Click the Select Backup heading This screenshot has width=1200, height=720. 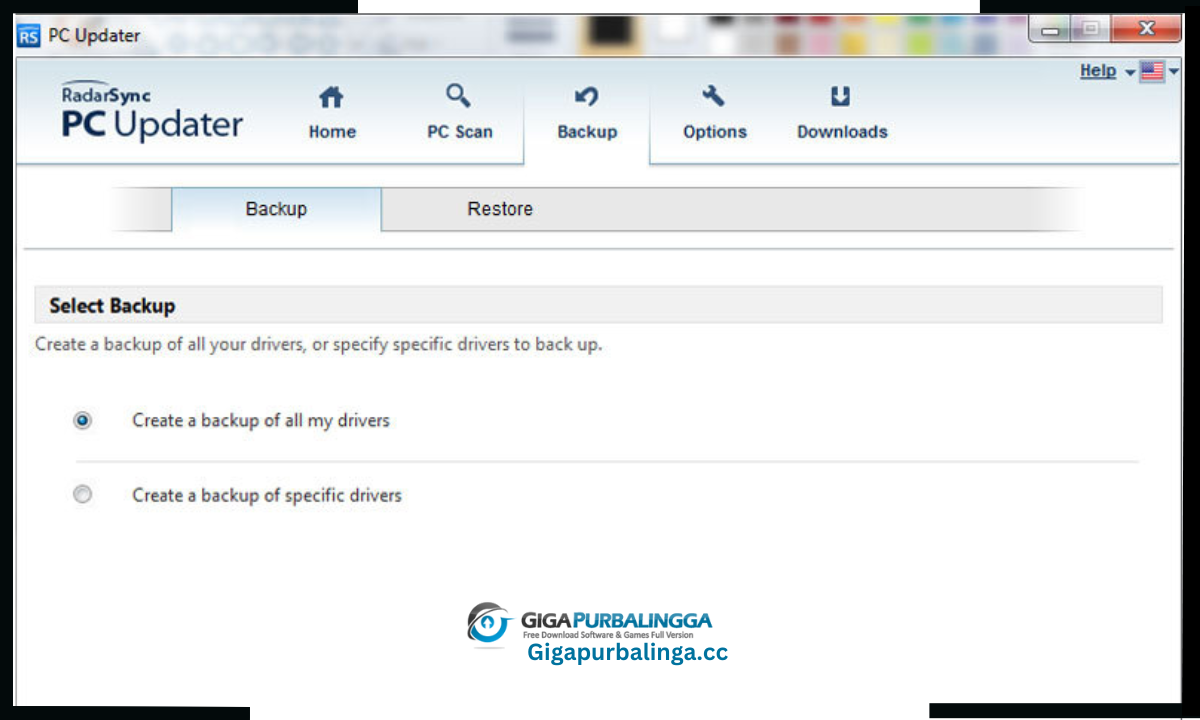112,306
